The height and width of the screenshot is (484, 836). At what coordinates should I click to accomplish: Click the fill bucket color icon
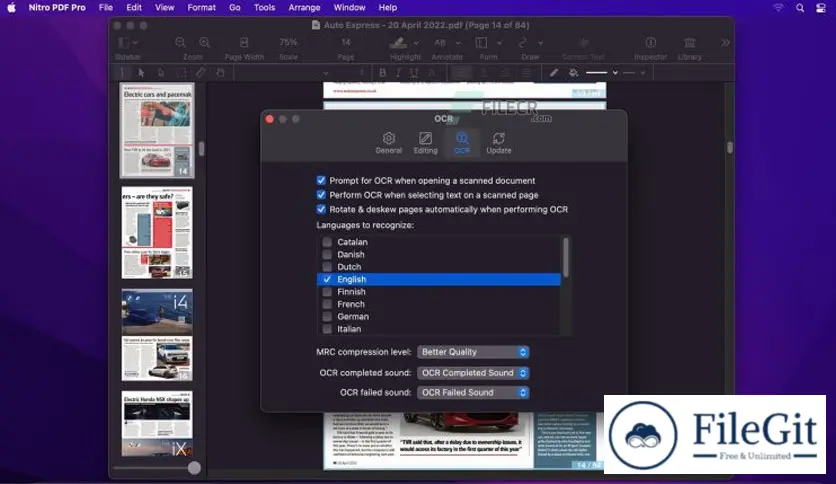[x=573, y=73]
